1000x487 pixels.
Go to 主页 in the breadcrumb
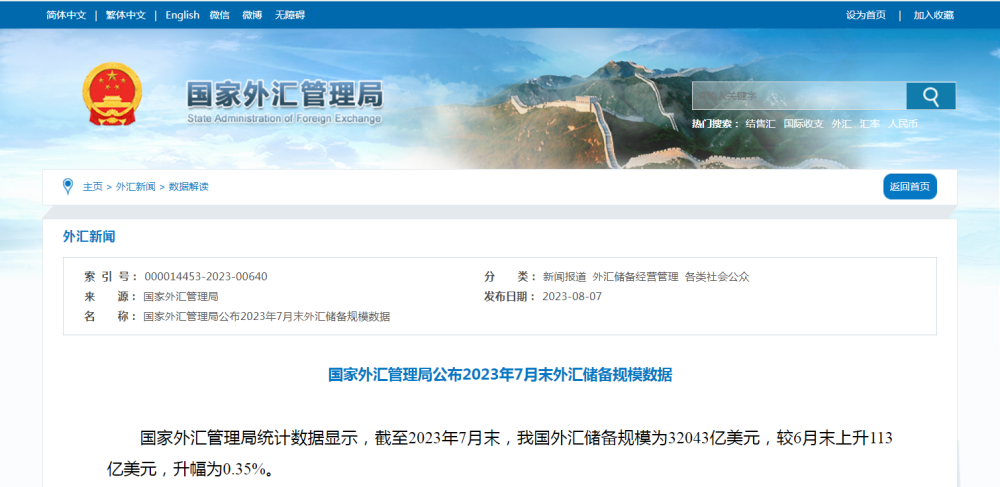click(92, 187)
